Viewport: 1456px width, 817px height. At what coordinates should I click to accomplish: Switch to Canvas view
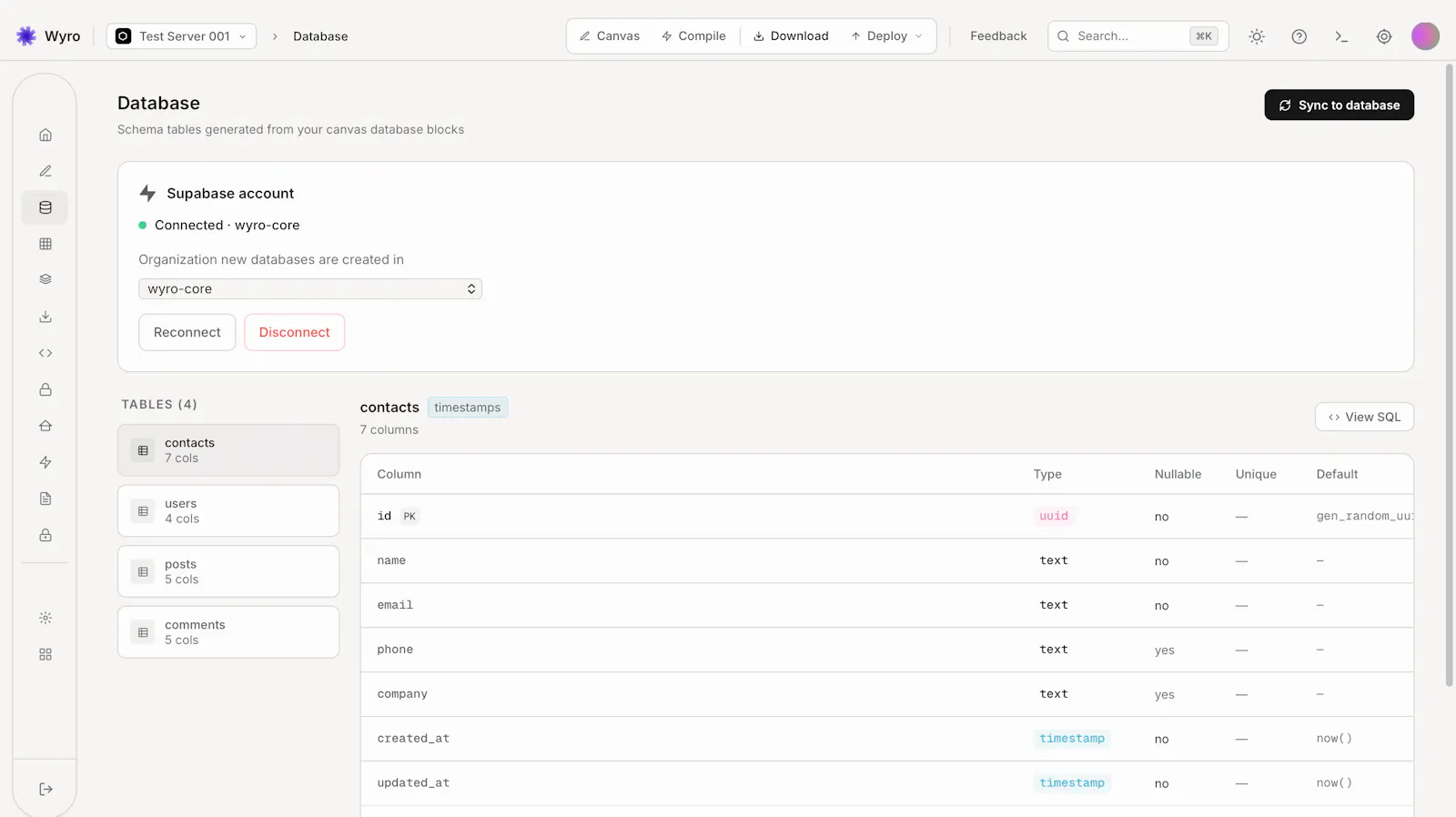pyautogui.click(x=610, y=36)
